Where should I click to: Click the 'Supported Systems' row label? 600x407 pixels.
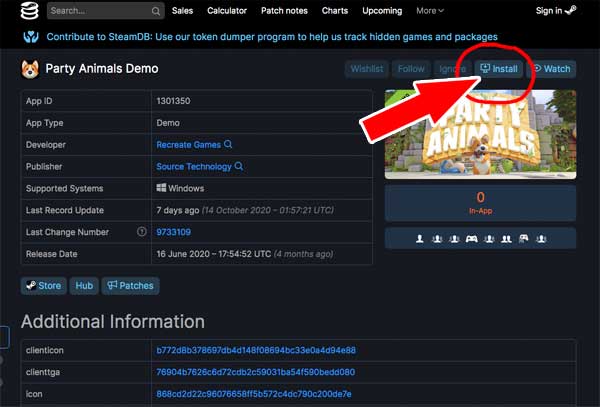[65, 189]
